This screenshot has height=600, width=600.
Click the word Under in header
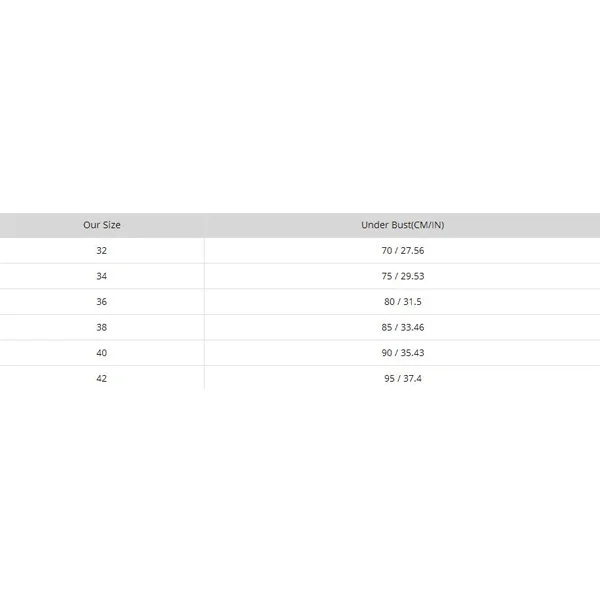coord(372,225)
